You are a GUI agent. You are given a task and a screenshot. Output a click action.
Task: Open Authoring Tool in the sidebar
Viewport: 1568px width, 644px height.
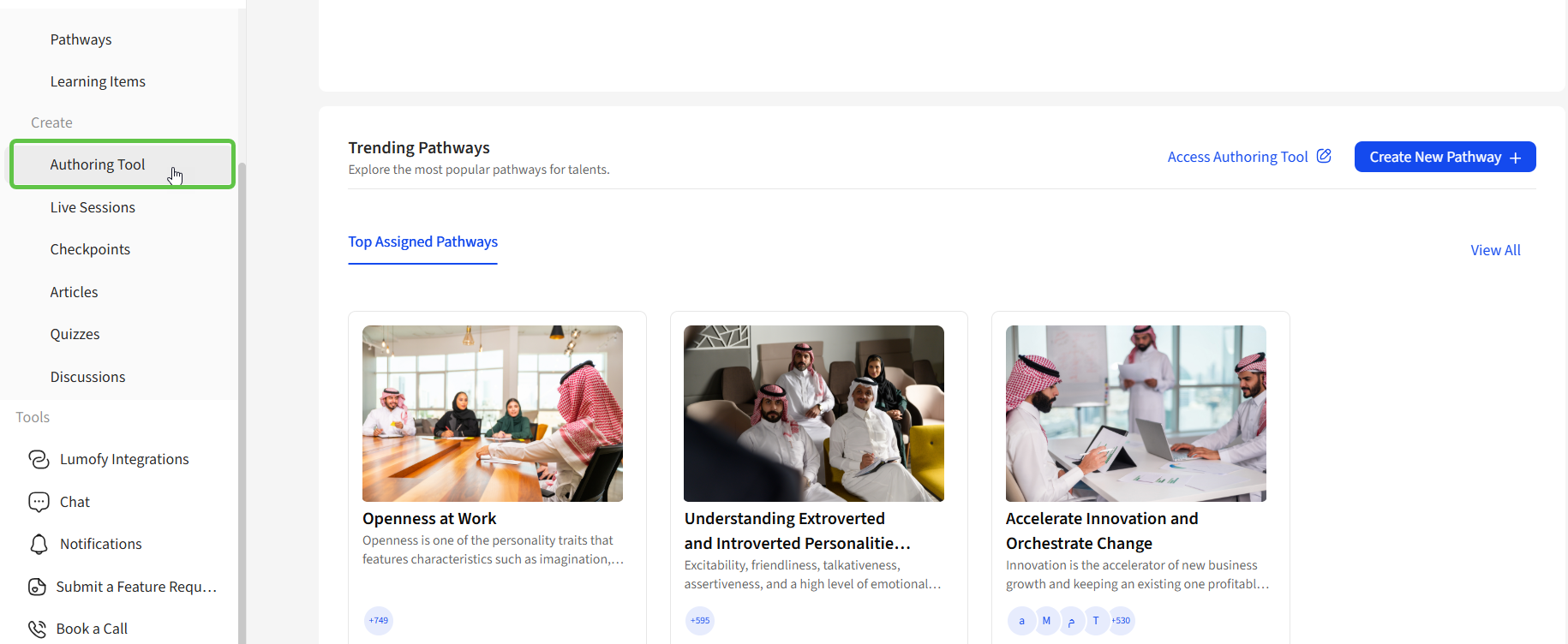98,164
